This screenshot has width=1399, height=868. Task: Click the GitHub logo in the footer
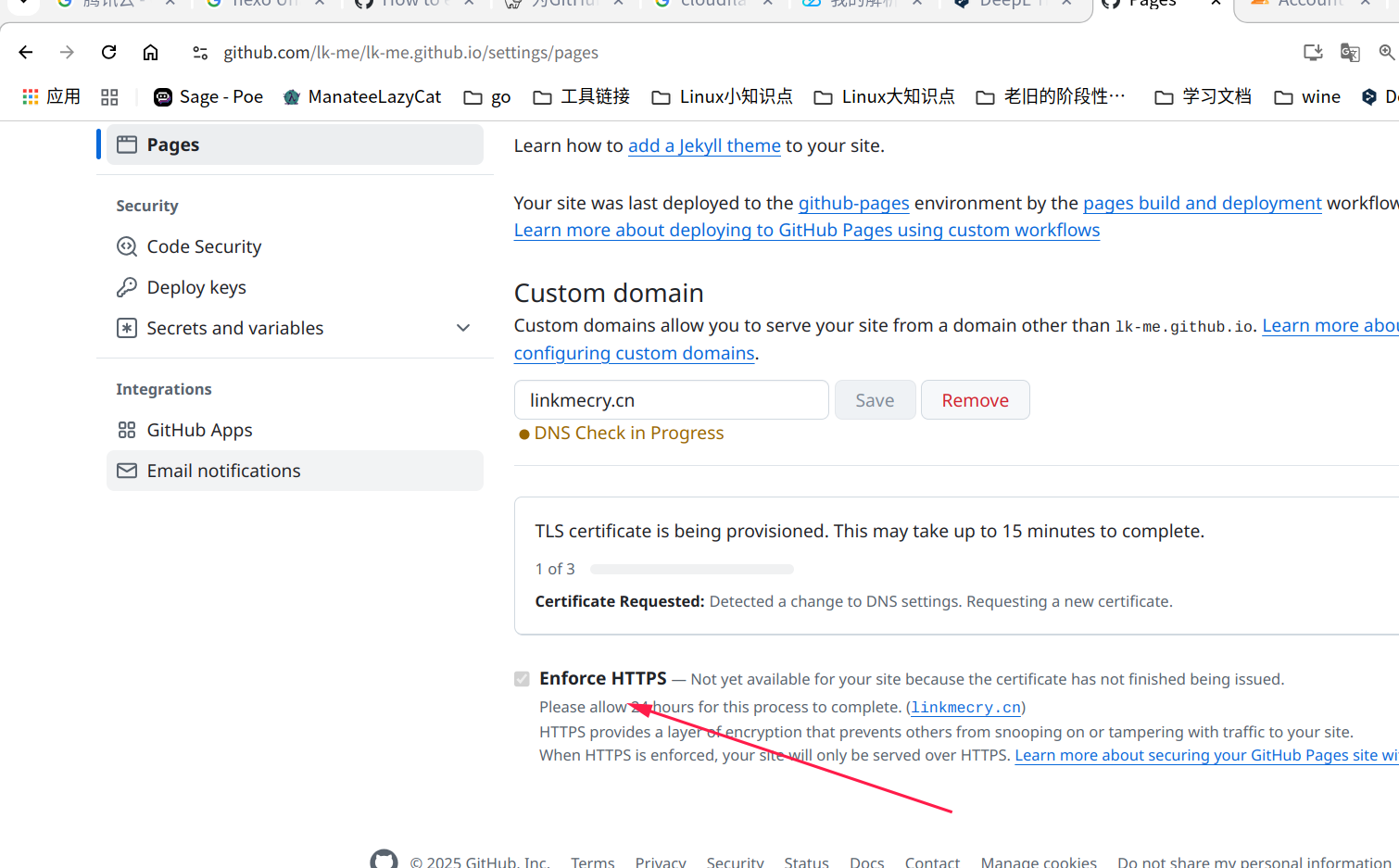[384, 862]
